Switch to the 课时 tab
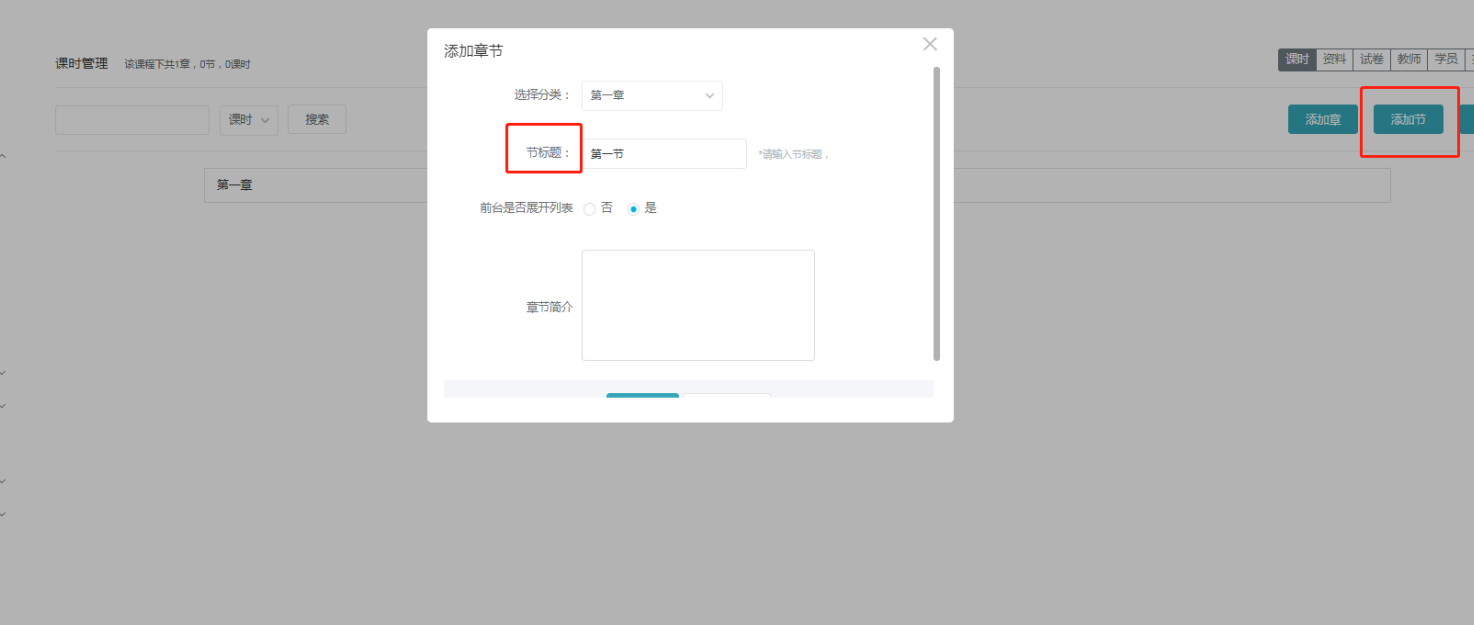 click(x=1297, y=60)
